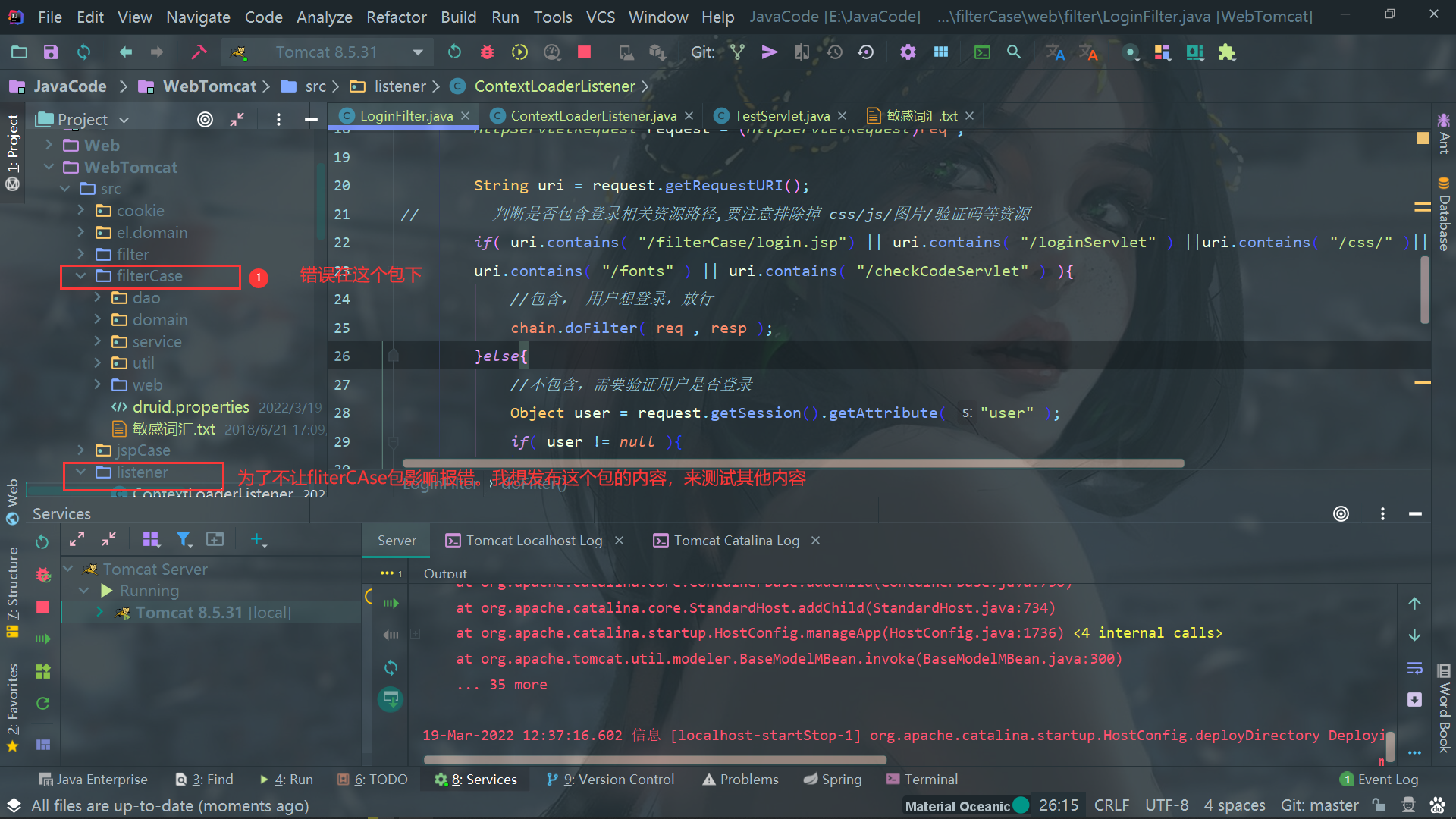Click Git update project icon

[x=737, y=52]
